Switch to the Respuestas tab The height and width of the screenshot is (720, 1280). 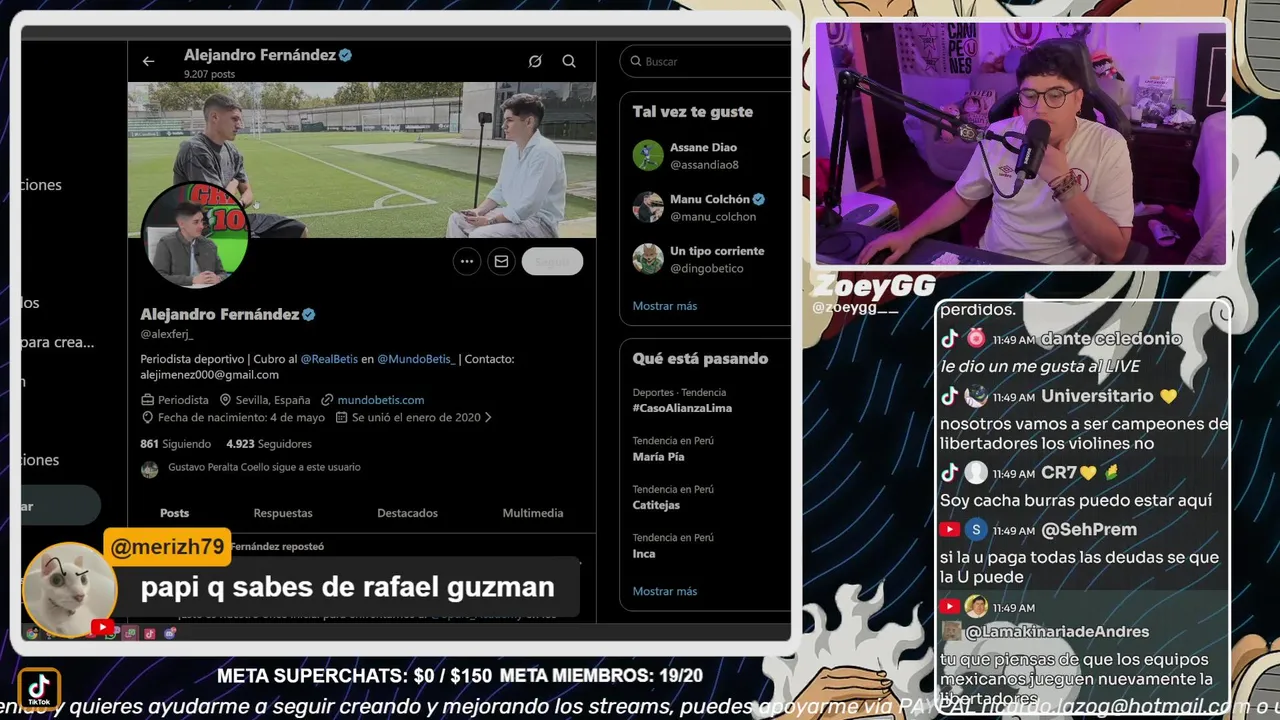pos(283,513)
